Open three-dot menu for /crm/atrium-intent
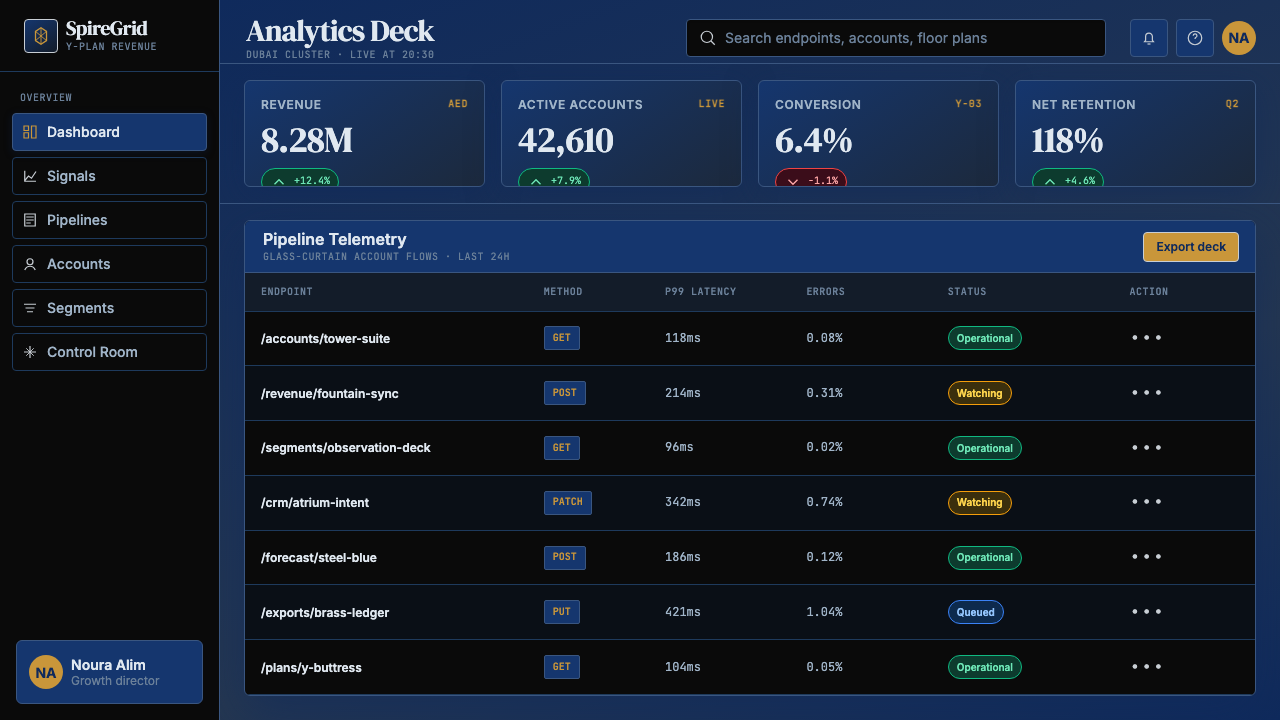Viewport: 1280px width, 720px height. pyautogui.click(x=1147, y=502)
